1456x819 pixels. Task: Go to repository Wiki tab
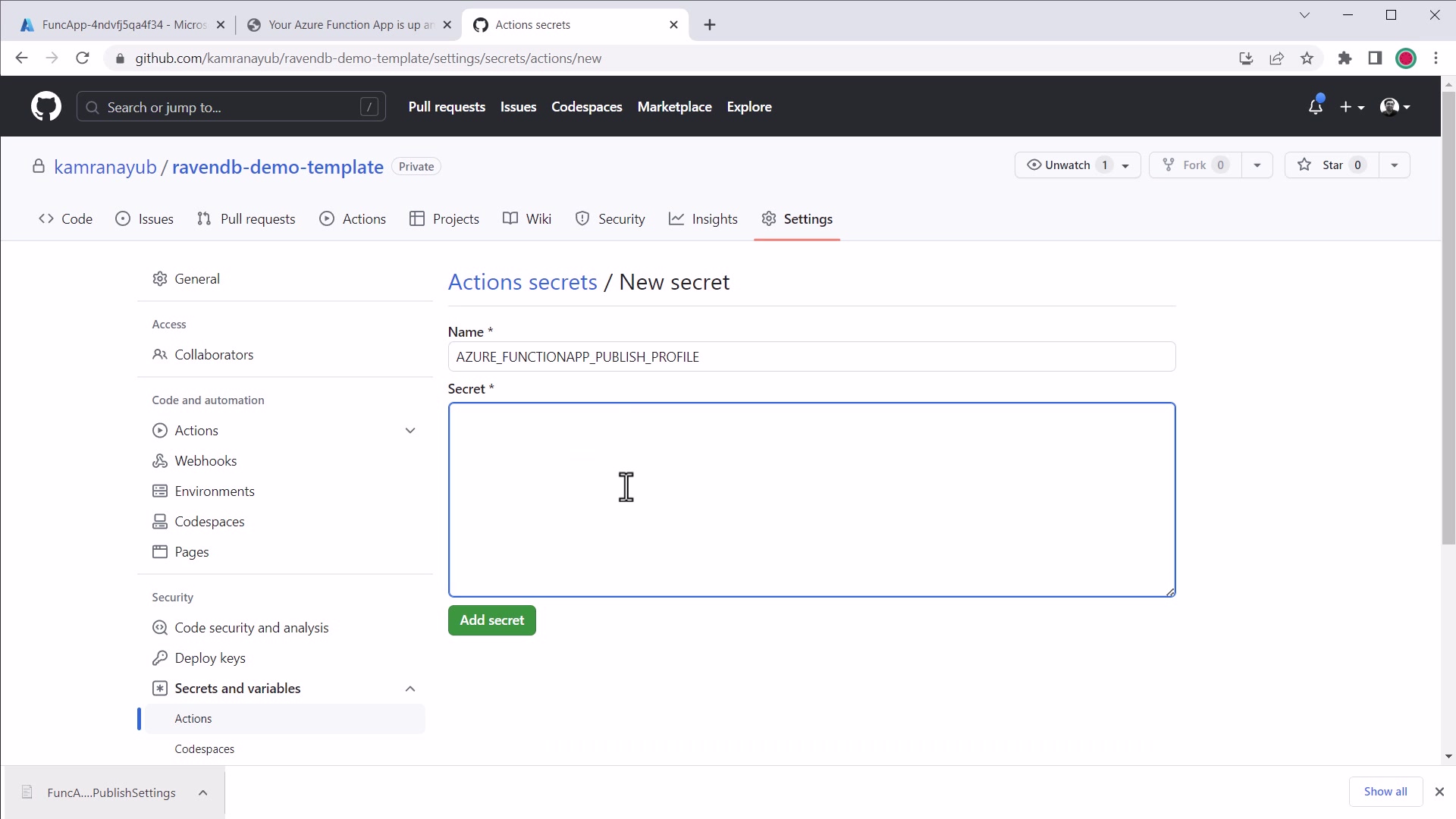527,219
